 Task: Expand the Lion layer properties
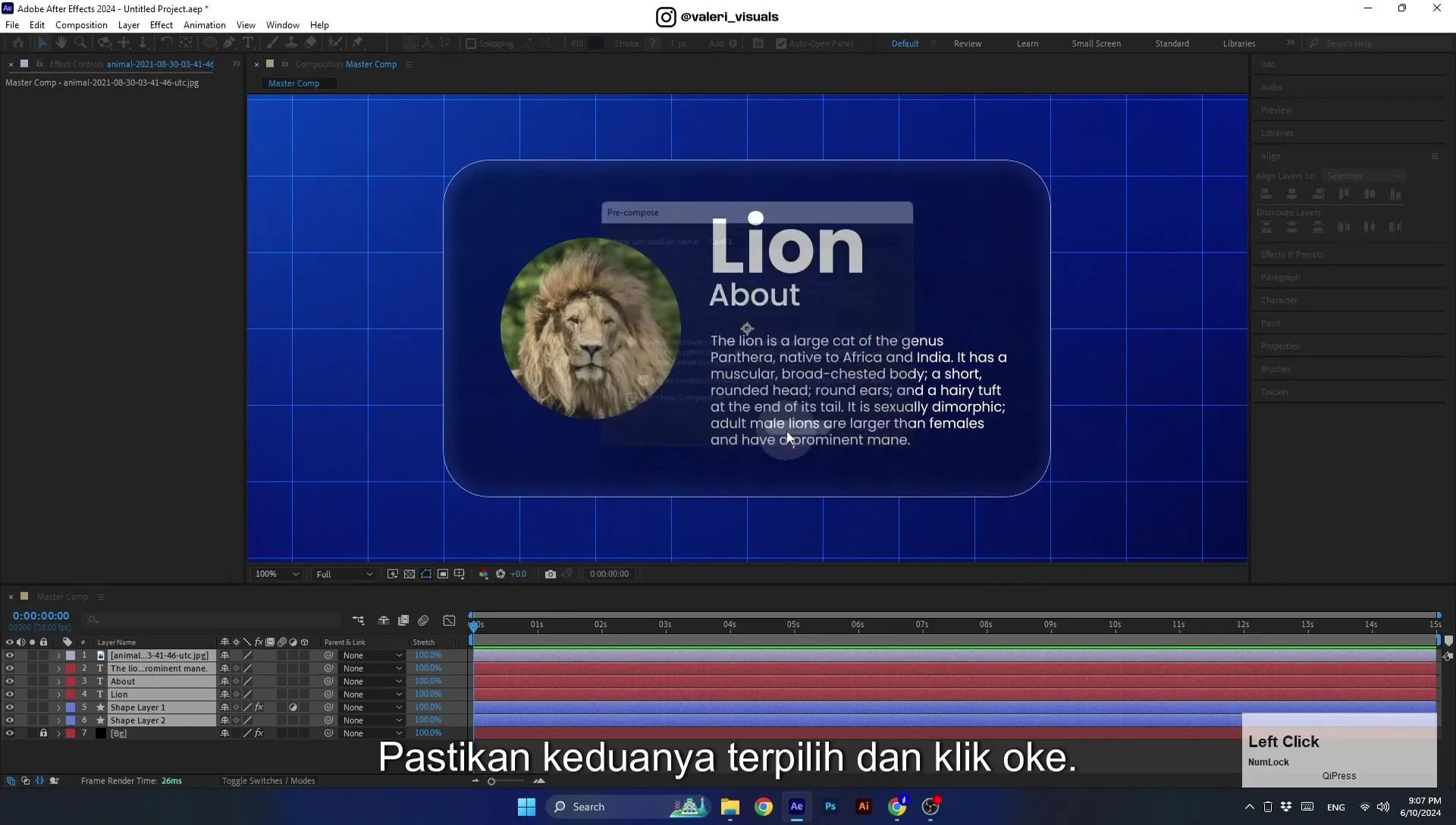pos(58,695)
